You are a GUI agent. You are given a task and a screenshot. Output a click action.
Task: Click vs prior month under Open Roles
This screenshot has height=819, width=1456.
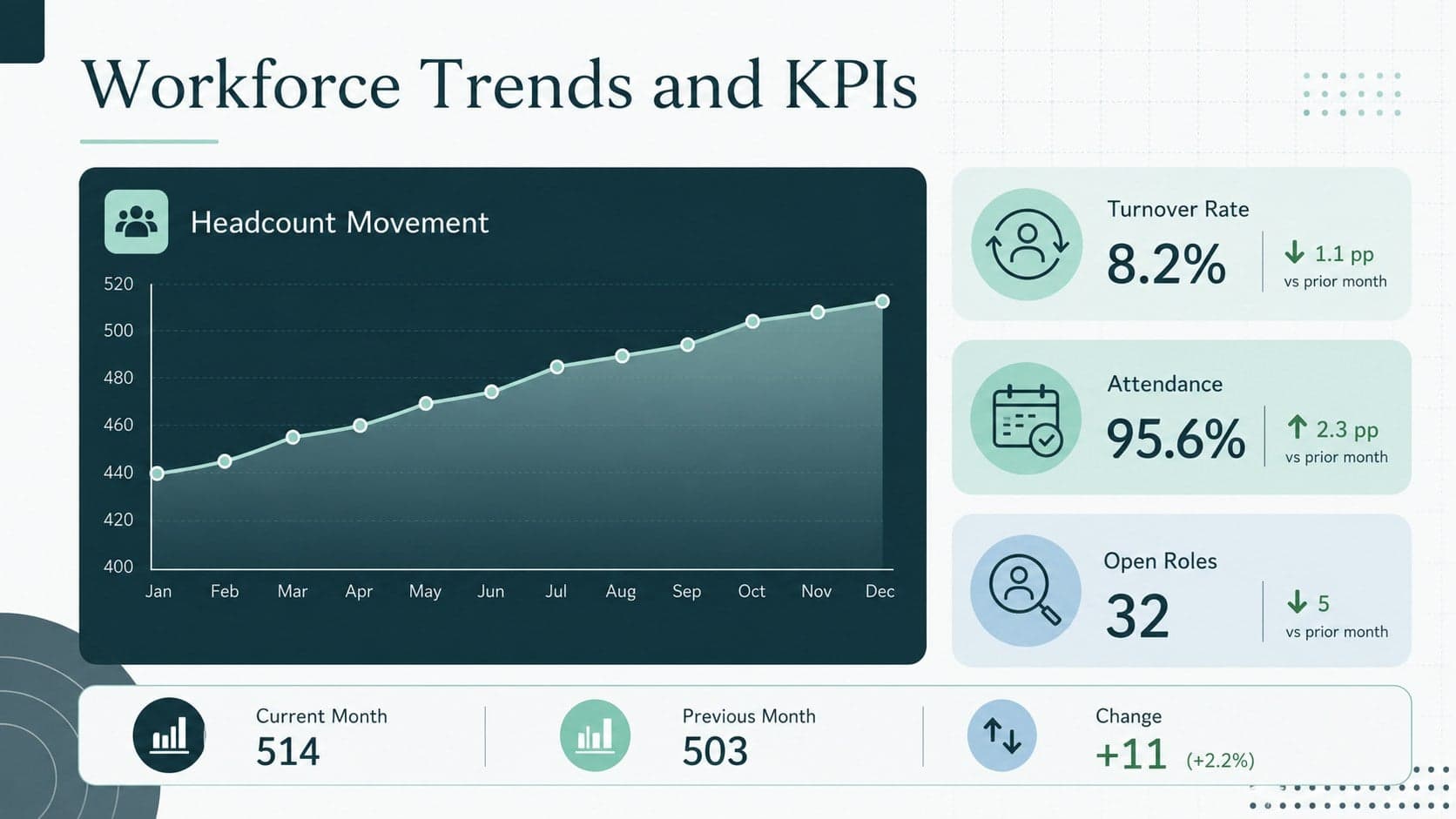[1337, 632]
